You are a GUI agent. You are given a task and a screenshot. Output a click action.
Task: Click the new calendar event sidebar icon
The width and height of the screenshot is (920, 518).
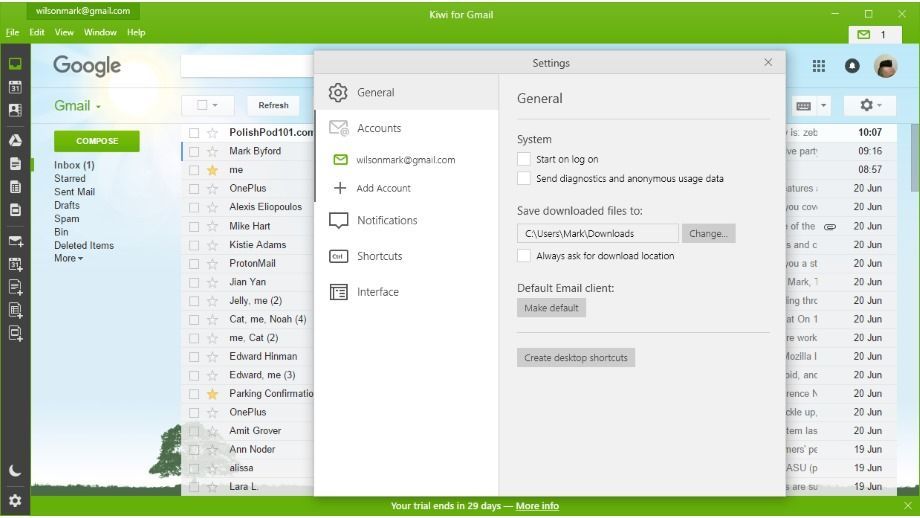point(15,264)
